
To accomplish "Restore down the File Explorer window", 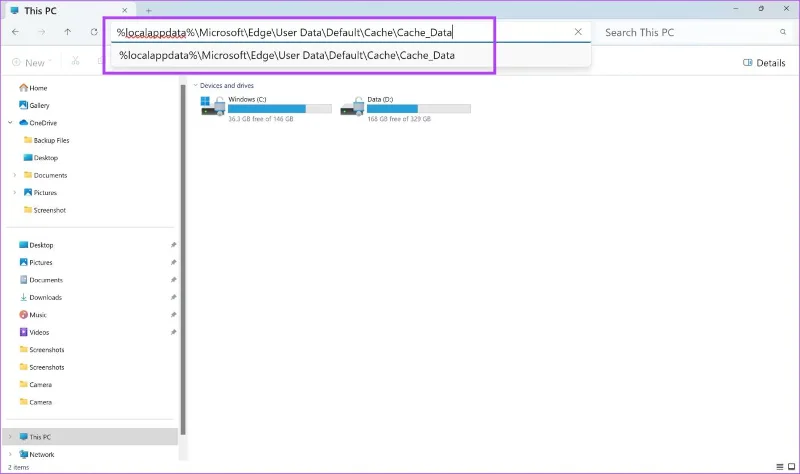I will [x=761, y=9].
